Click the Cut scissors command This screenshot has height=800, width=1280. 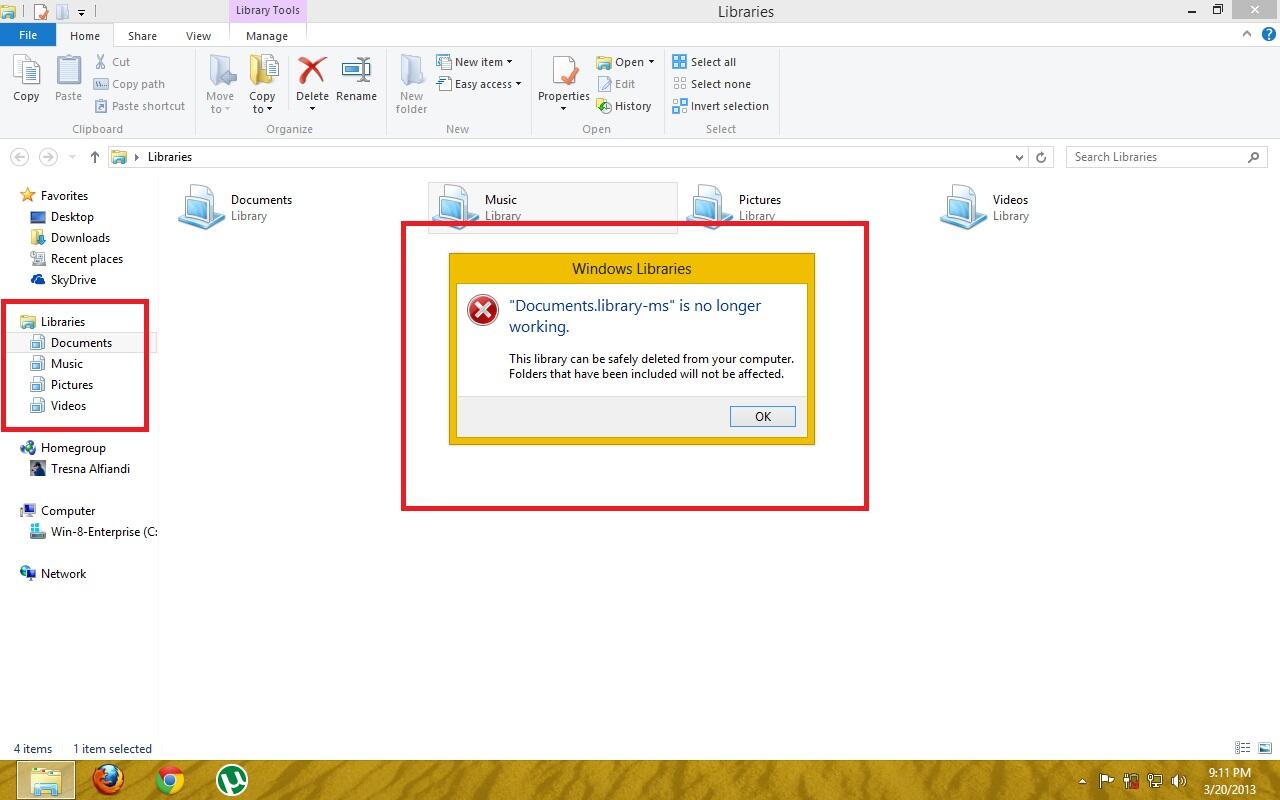tap(113, 62)
